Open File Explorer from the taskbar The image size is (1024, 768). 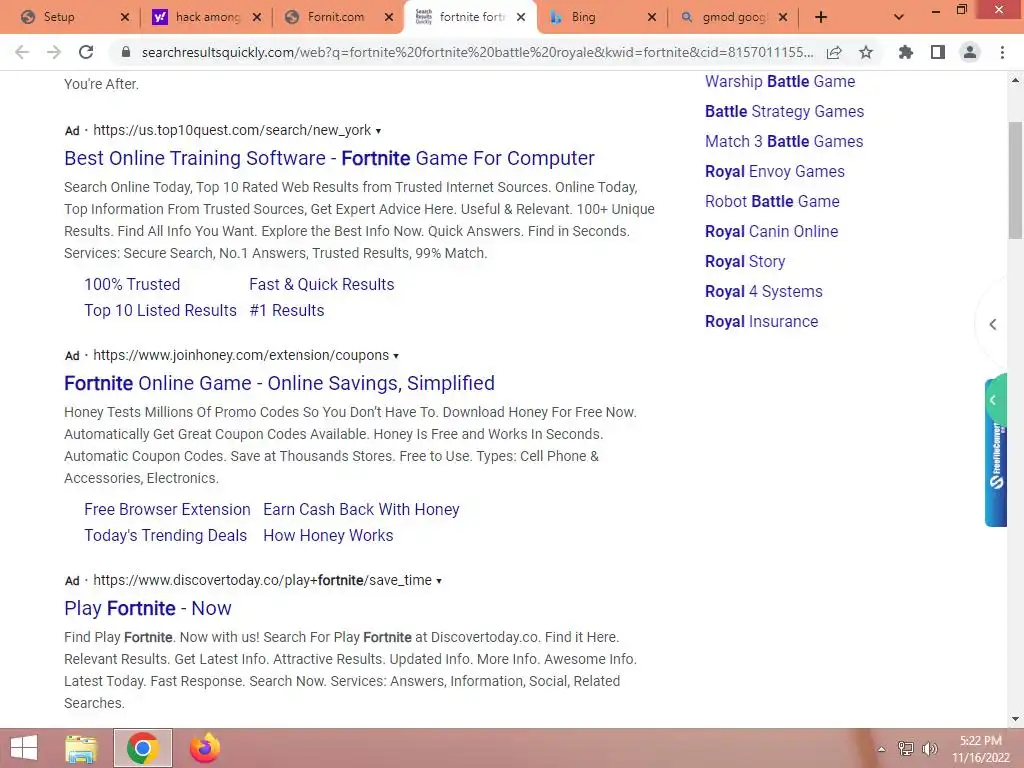click(x=81, y=748)
